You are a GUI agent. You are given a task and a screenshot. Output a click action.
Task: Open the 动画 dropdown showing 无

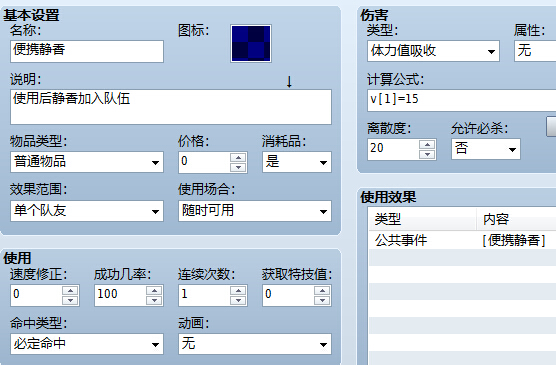pos(255,344)
